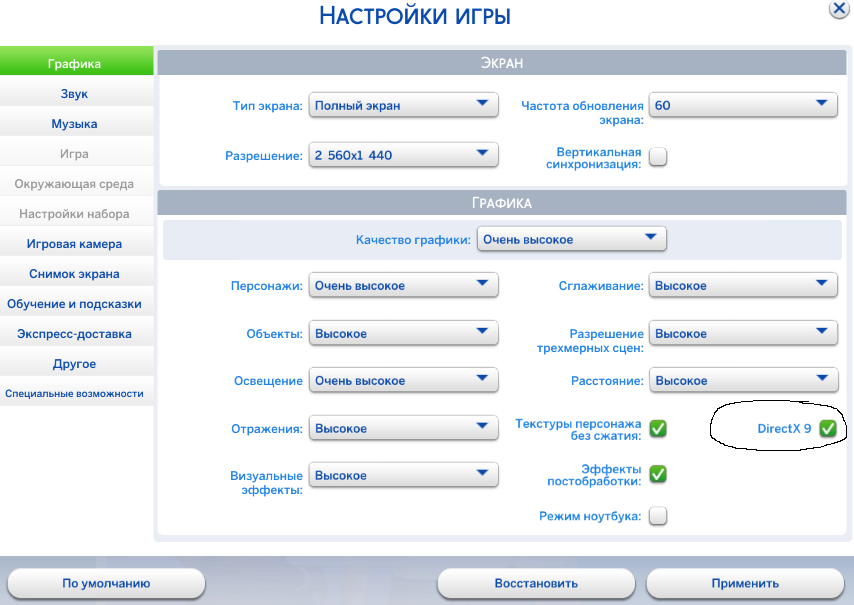Expand the Расстояние dropdown
The height and width of the screenshot is (605, 854).
[x=743, y=380]
